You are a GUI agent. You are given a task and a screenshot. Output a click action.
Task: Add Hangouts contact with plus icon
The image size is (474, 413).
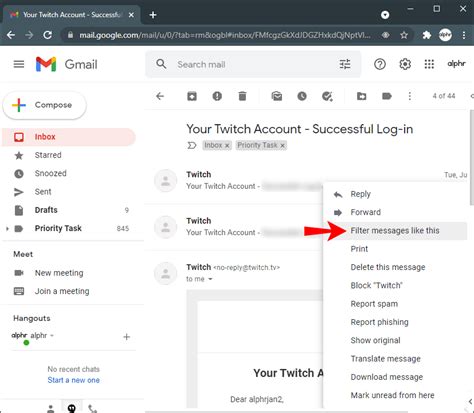pyautogui.click(x=126, y=337)
